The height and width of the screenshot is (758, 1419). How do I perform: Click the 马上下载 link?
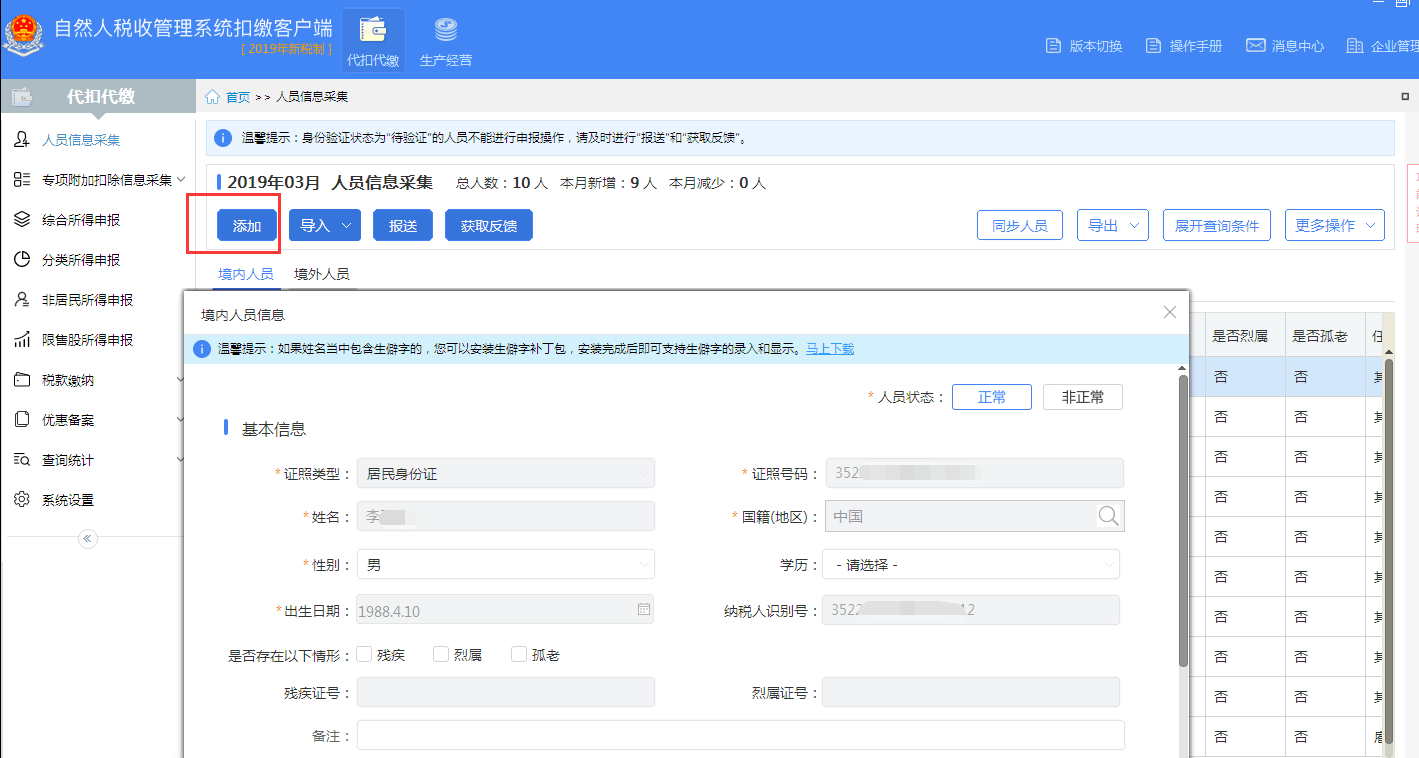point(830,349)
